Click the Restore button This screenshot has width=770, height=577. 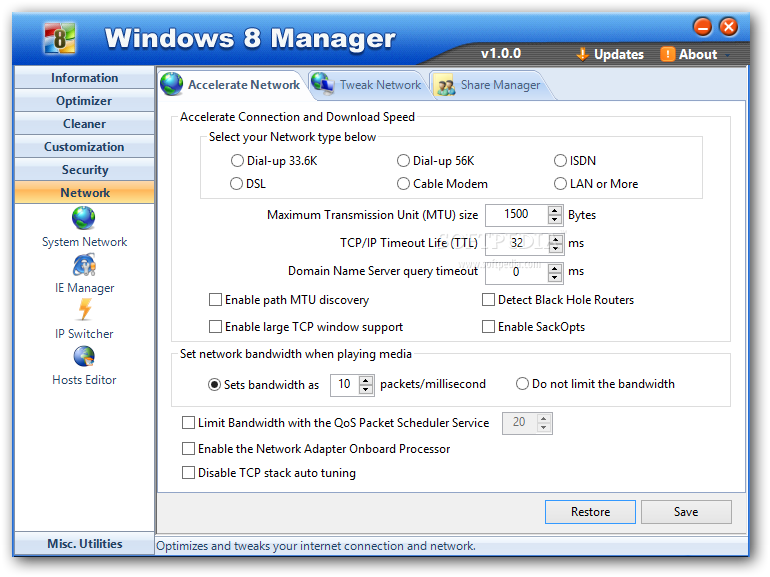pyautogui.click(x=590, y=512)
